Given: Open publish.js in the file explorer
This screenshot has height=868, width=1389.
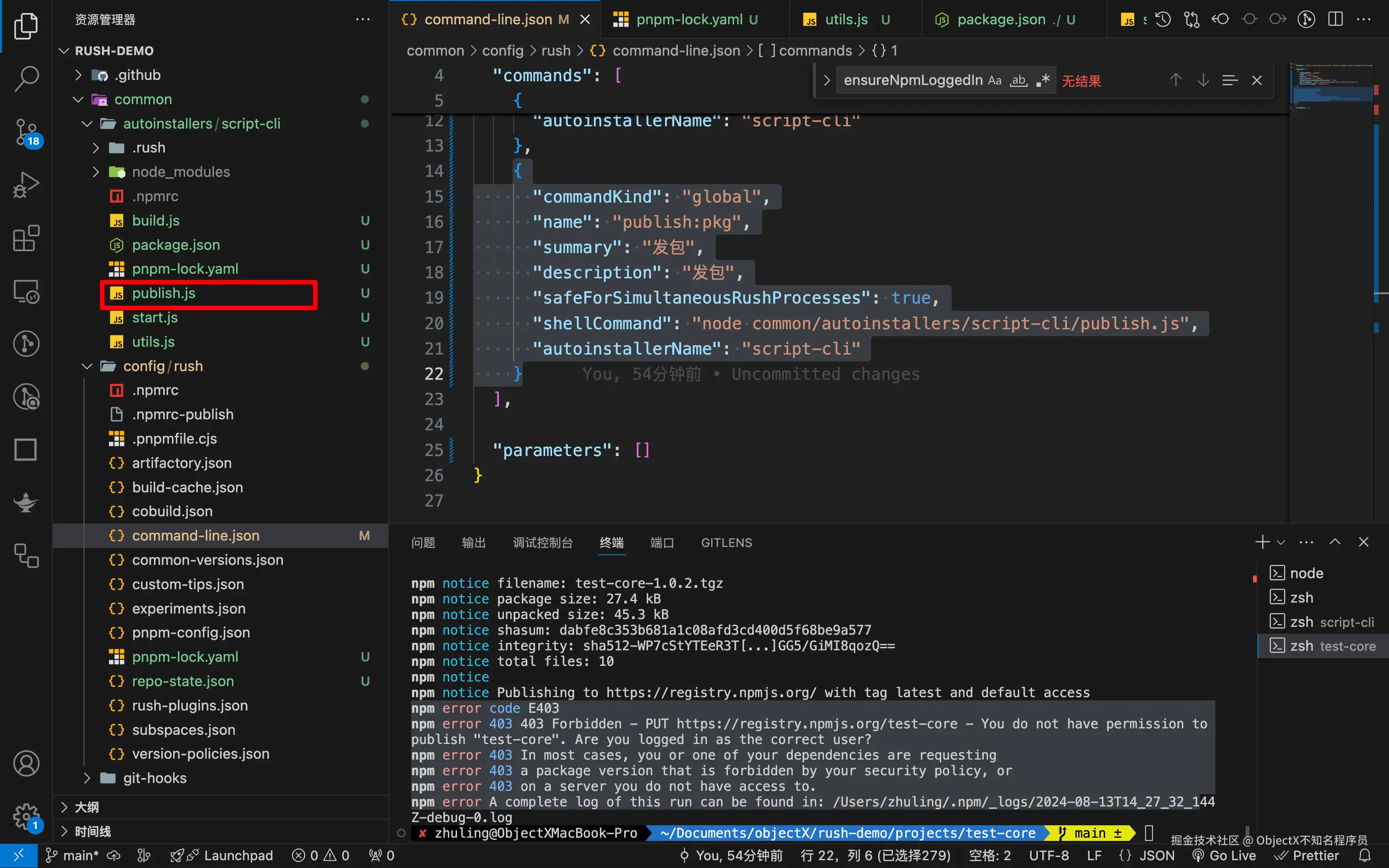Looking at the screenshot, I should pyautogui.click(x=164, y=293).
